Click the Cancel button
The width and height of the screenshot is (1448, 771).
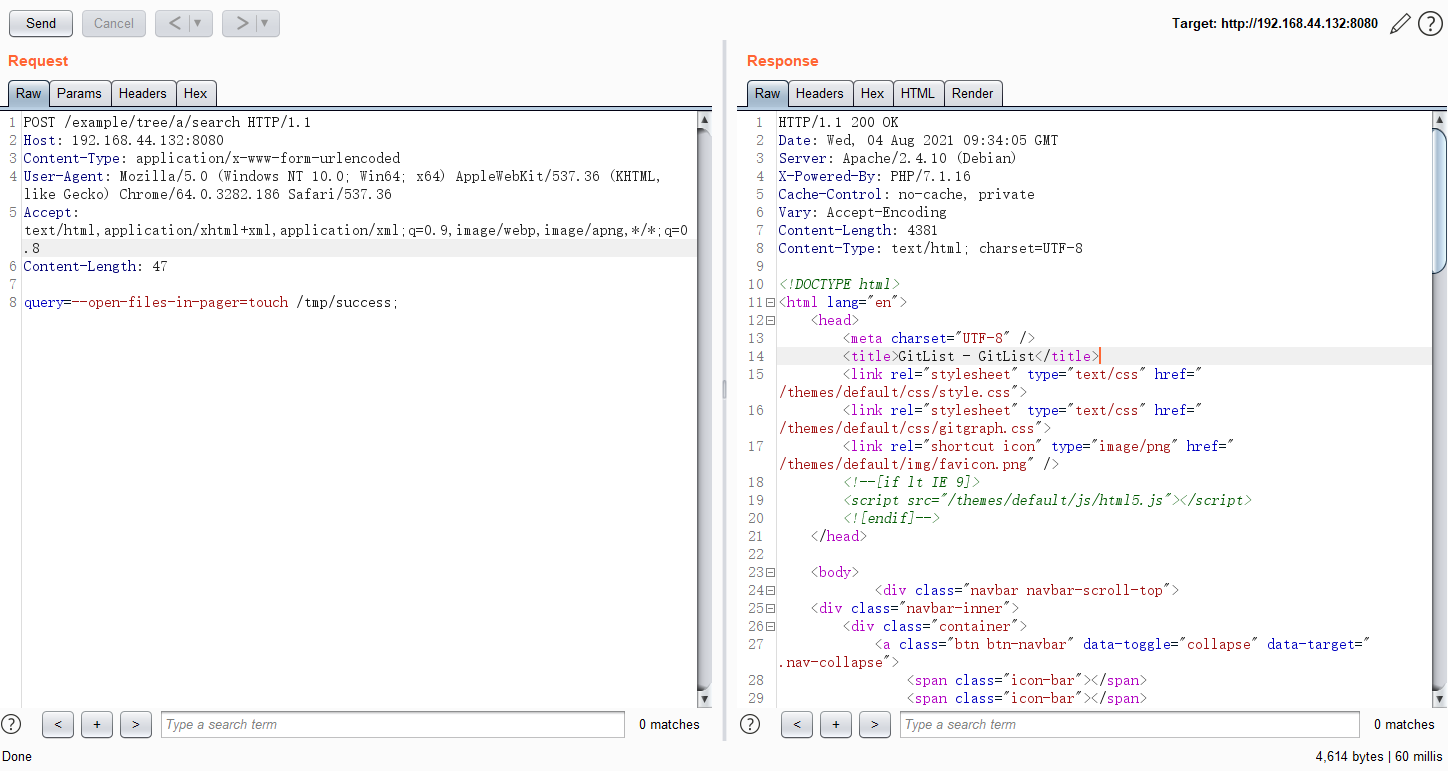[114, 23]
